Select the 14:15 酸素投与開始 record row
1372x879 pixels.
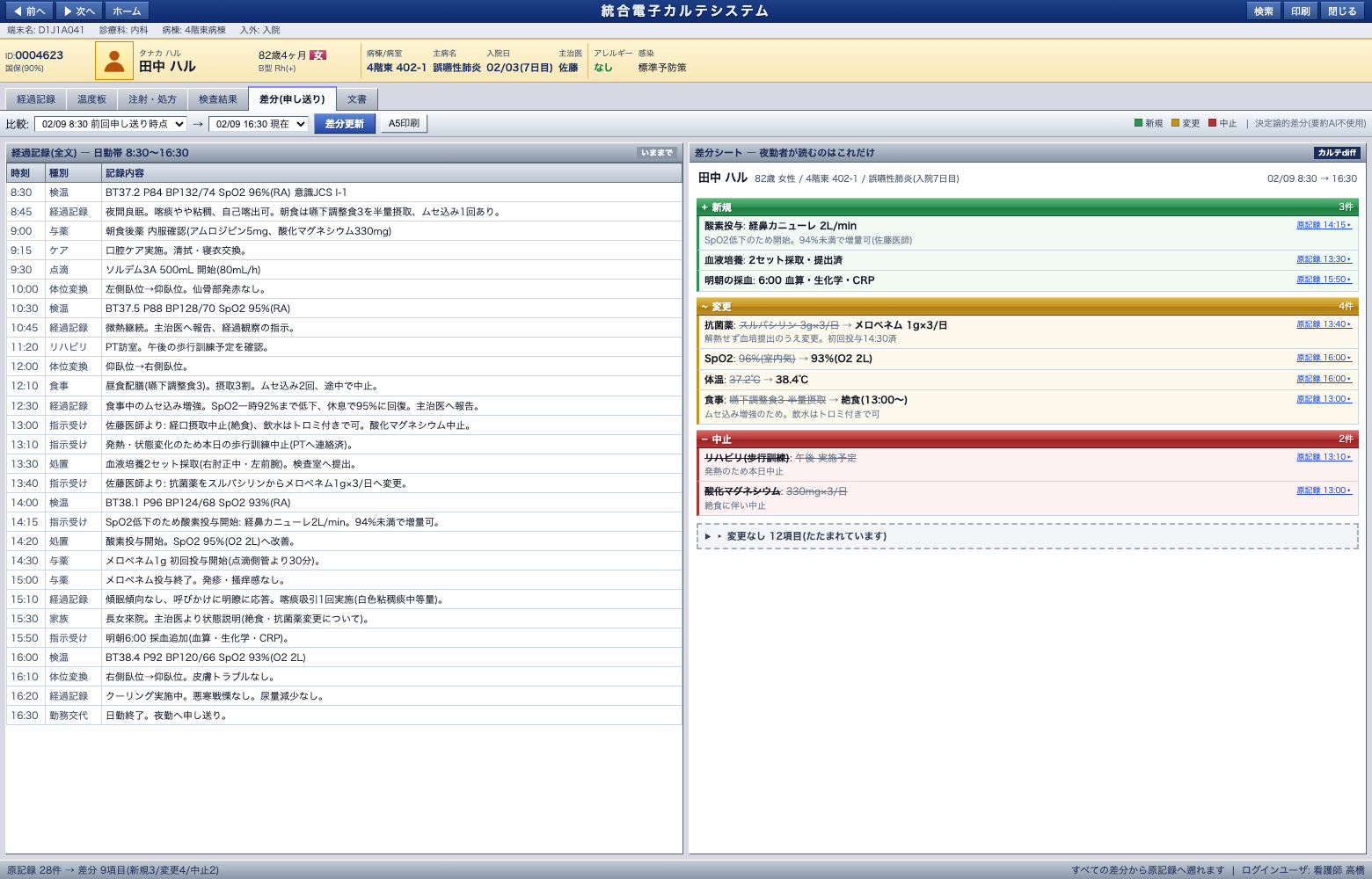(344, 522)
